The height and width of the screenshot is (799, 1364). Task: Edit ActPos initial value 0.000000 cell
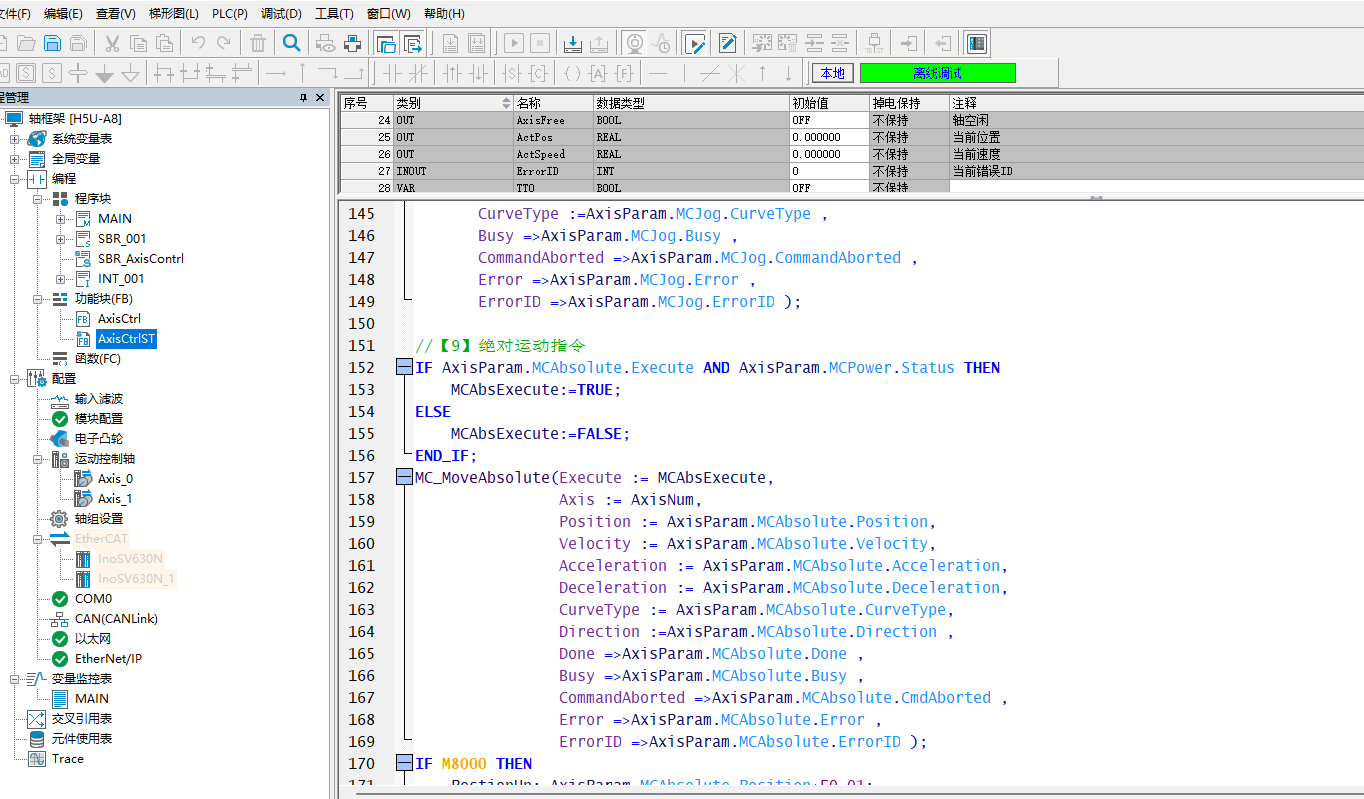pos(829,137)
